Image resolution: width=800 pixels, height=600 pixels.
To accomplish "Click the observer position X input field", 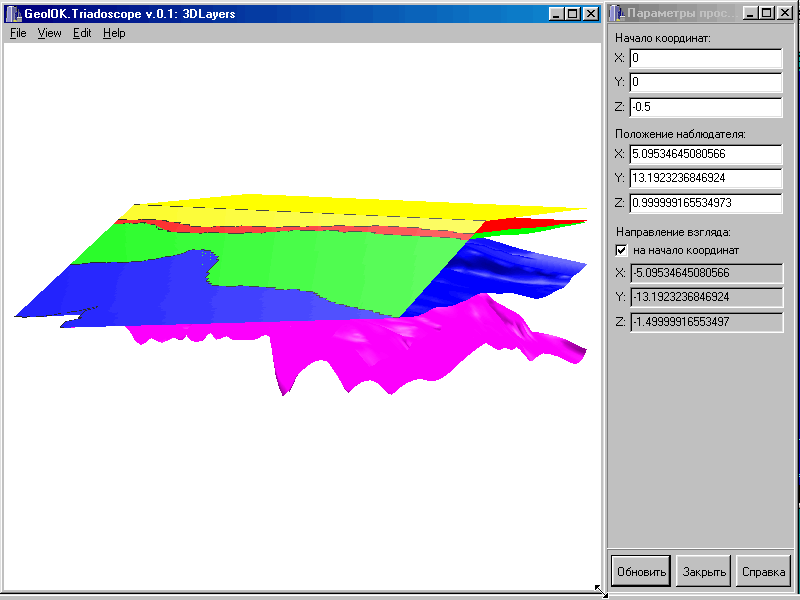I will click(705, 154).
